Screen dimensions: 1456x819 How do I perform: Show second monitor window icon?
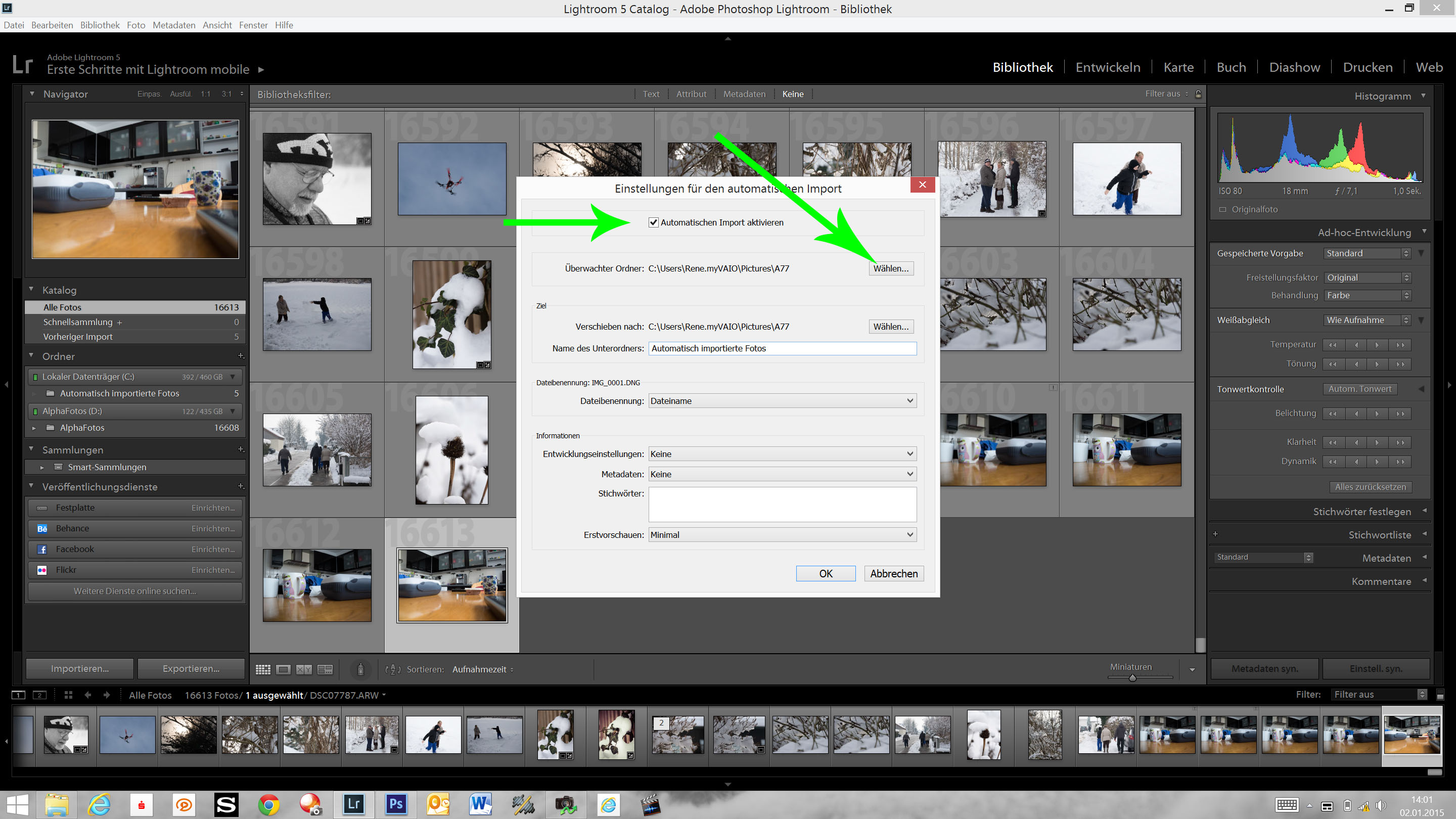tap(39, 695)
